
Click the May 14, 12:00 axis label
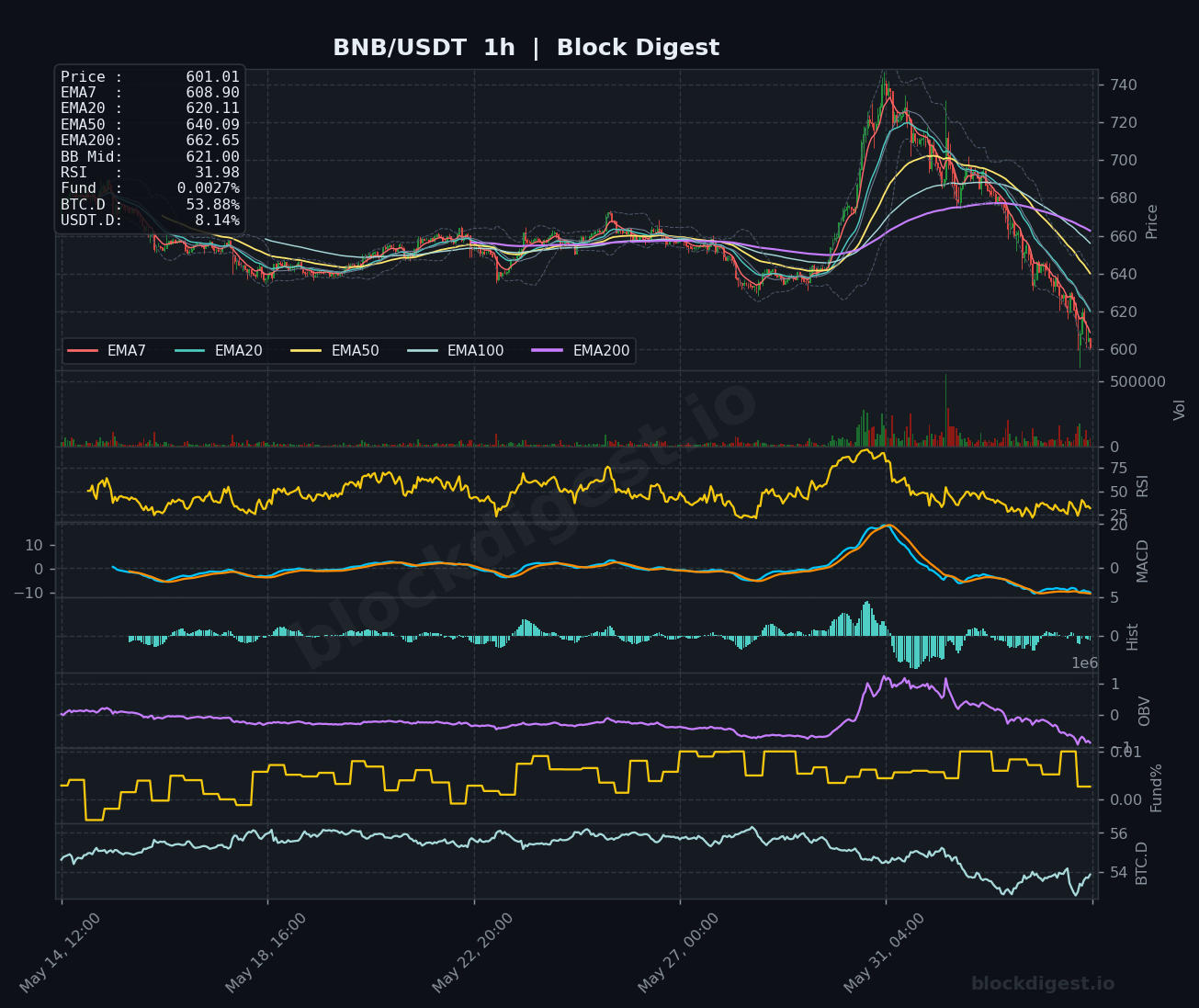tap(61, 953)
